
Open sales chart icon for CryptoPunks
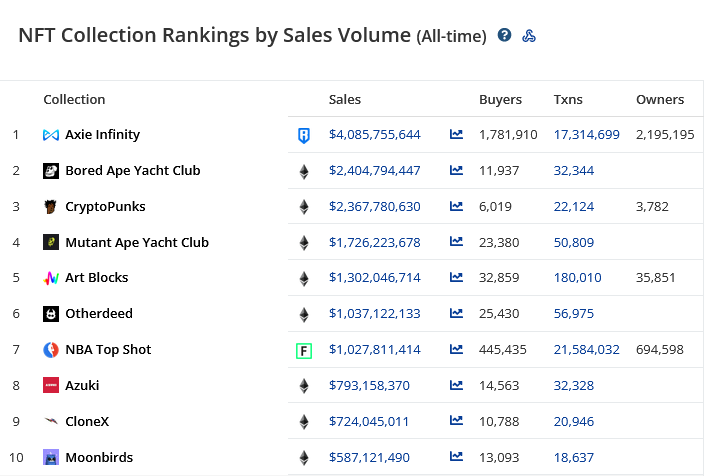(x=456, y=206)
